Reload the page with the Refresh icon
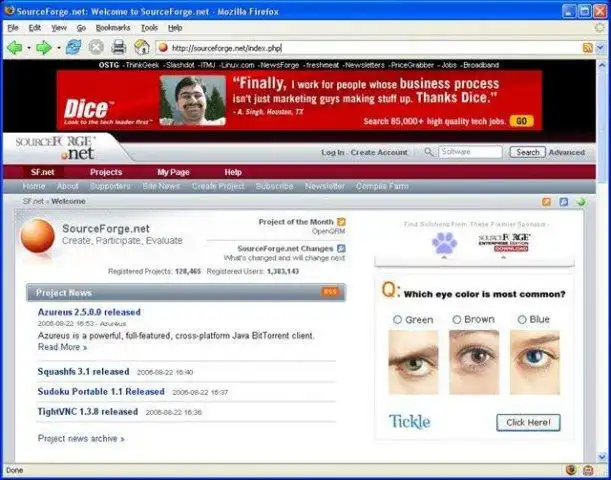Viewport: 611px width, 480px height. pyautogui.click(x=73, y=48)
